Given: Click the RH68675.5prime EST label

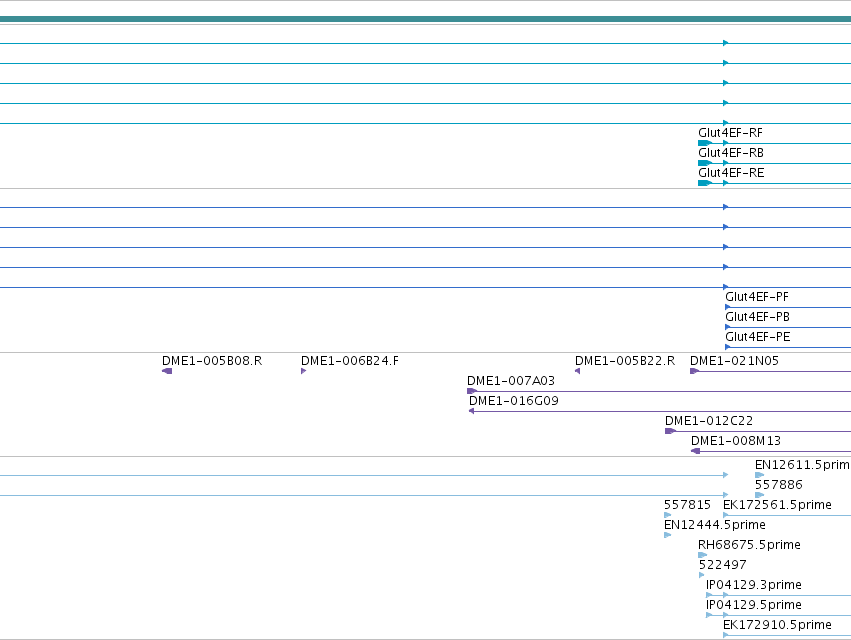Looking at the screenshot, I should click(x=749, y=546).
